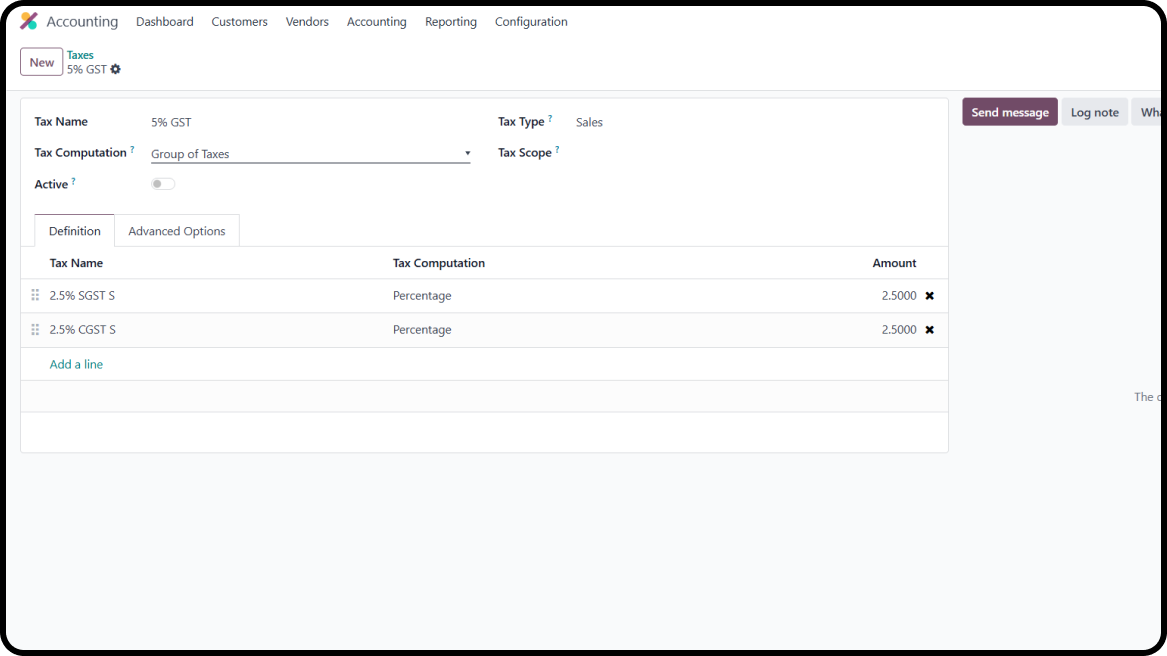
Task: Open the Taxes gear settings icon
Action: pos(115,69)
